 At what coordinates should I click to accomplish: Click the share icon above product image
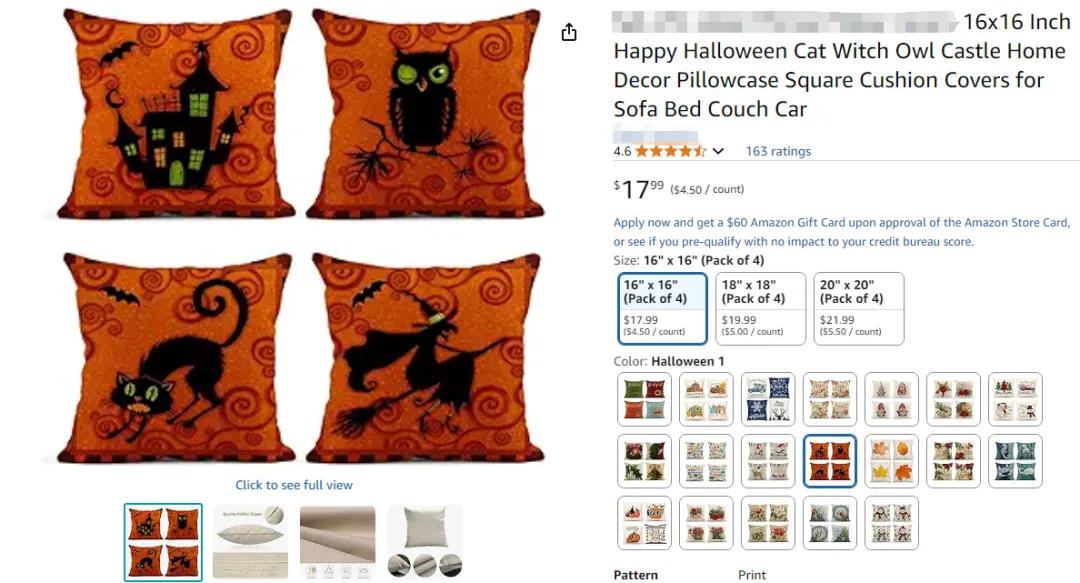569,32
